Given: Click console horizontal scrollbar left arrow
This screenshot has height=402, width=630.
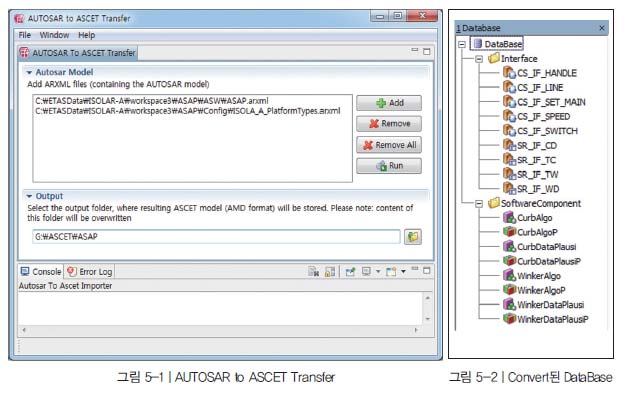Looking at the screenshot, I should [24, 330].
